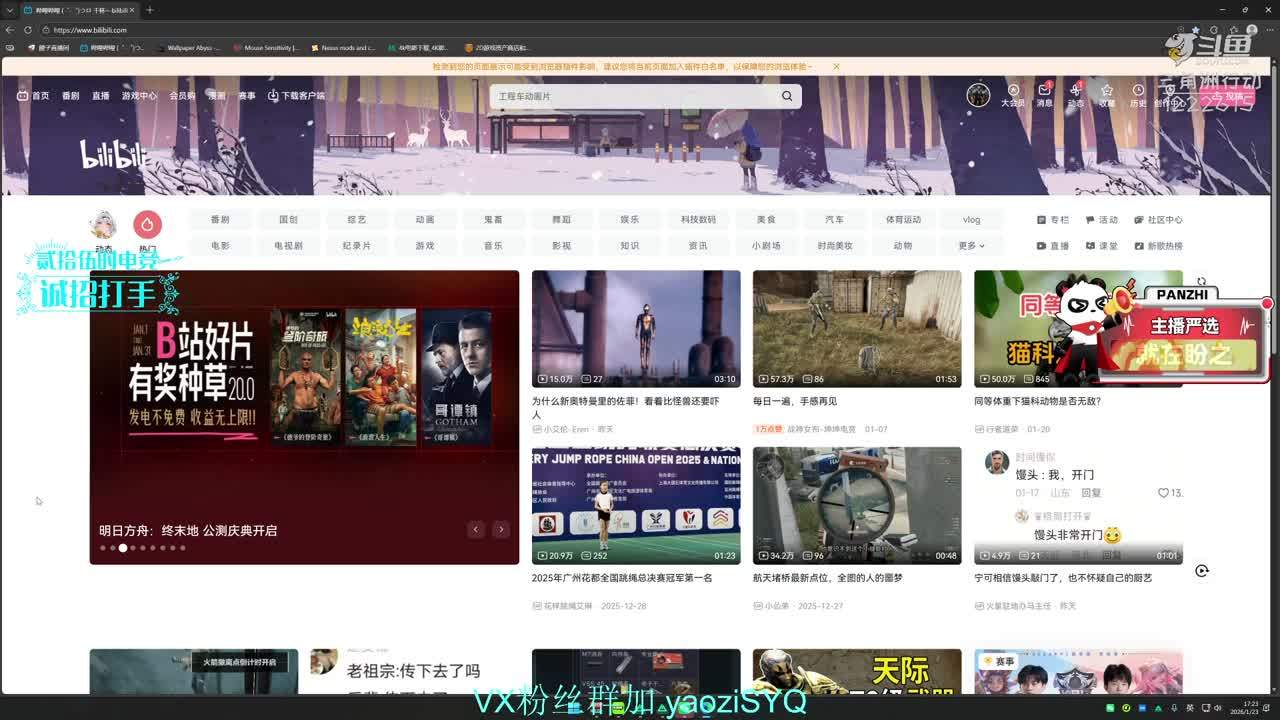This screenshot has height=720, width=1280.
Task: Expand the 更多 category dropdown
Action: coord(971,245)
